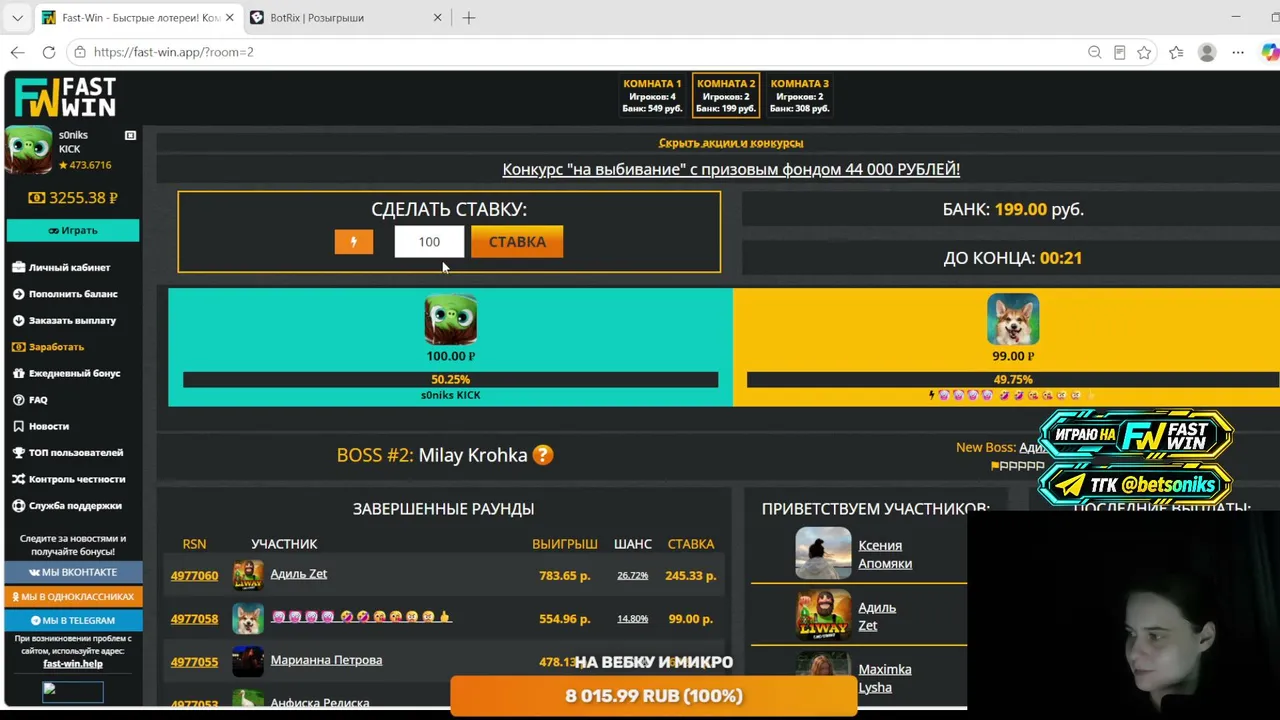The image size is (1280, 720).
Task: Open Maximka Lysha profile link
Action: pyautogui.click(x=885, y=678)
